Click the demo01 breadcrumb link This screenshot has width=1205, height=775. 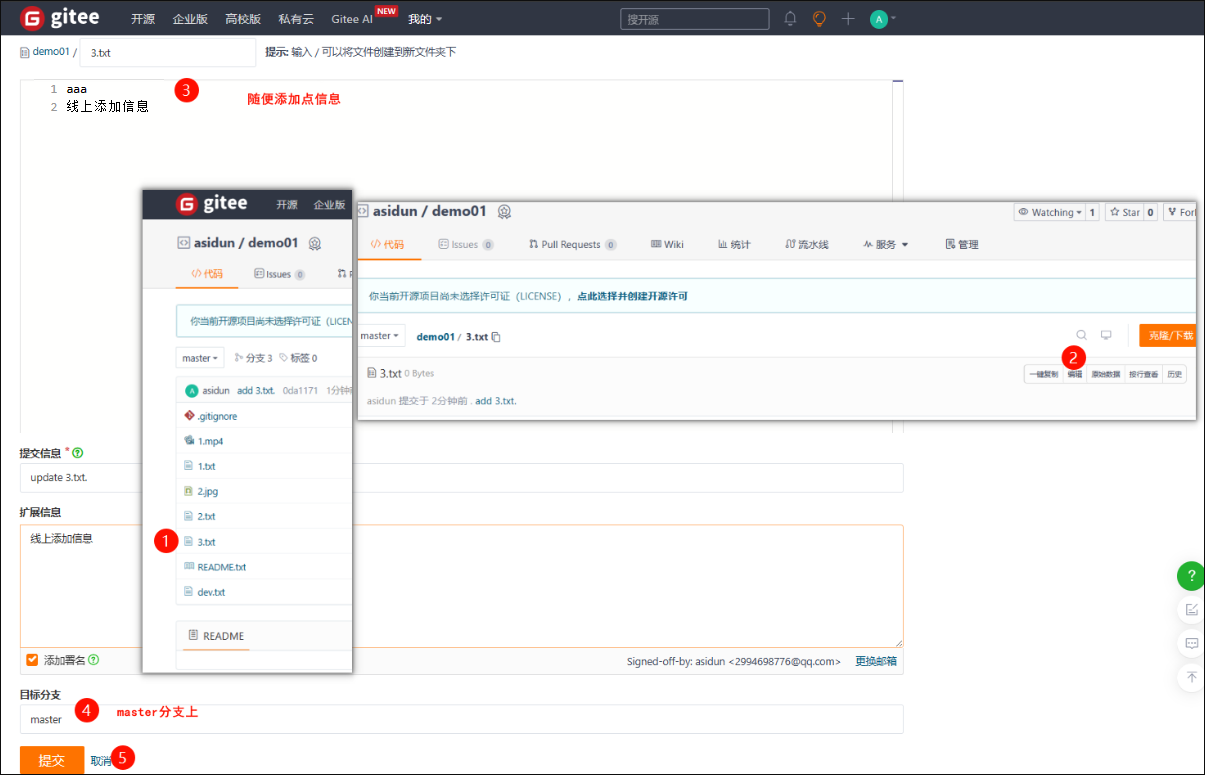tap(50, 52)
